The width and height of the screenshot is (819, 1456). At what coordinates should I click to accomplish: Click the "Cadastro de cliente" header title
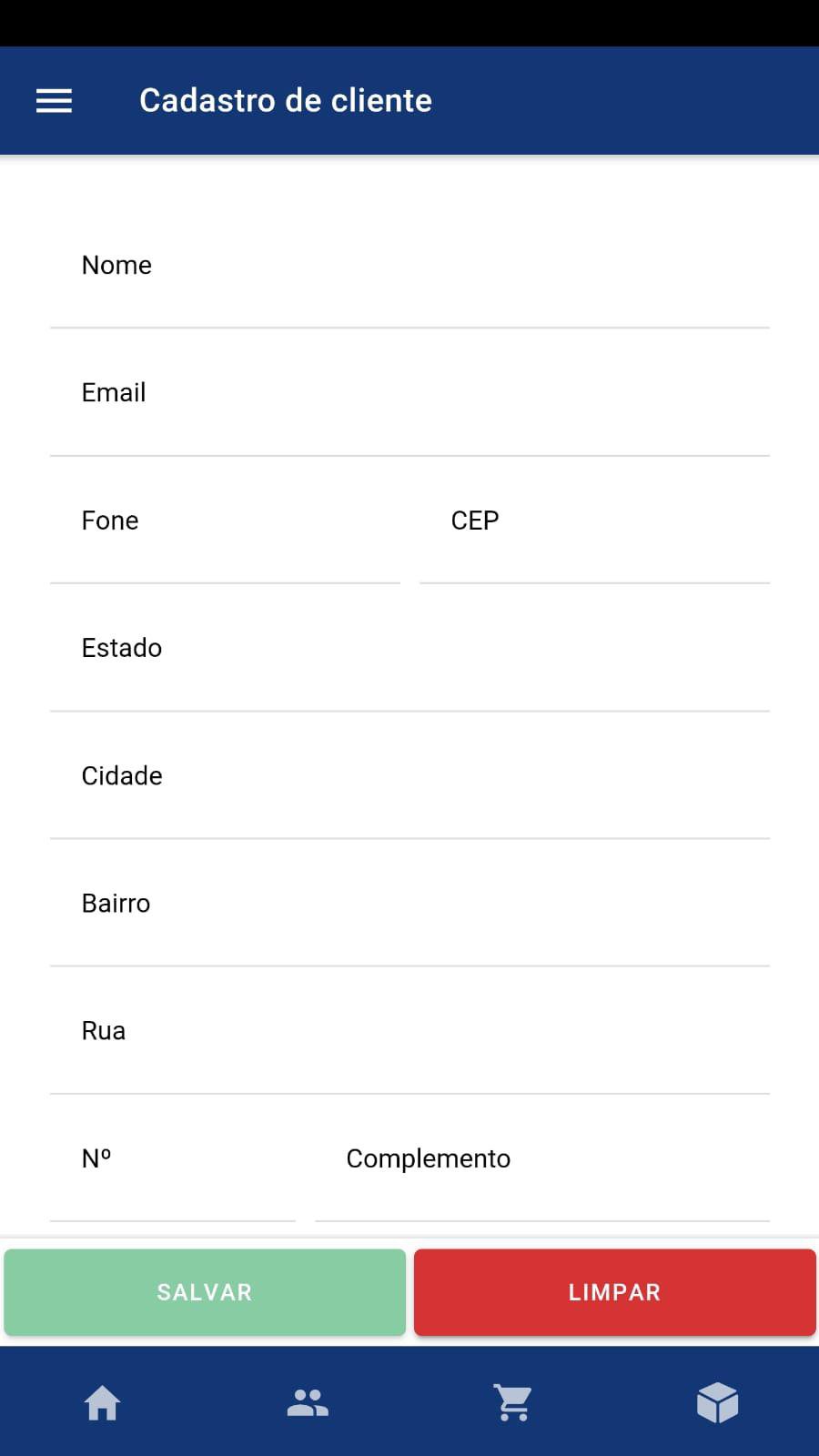(x=285, y=101)
